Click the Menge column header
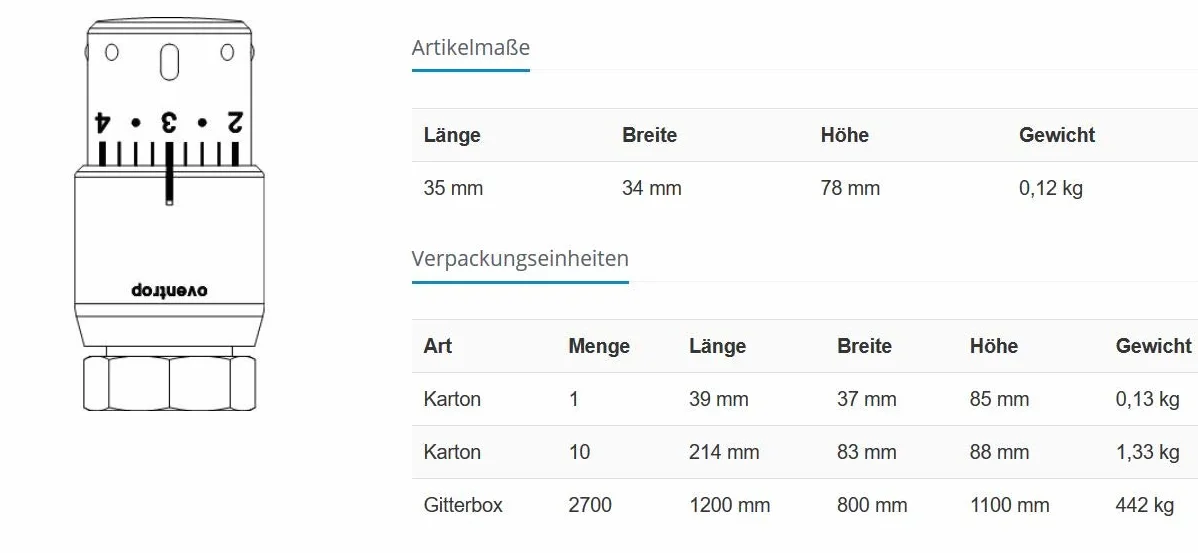Image resolution: width=1198 pixels, height=553 pixels. pyautogui.click(x=599, y=346)
